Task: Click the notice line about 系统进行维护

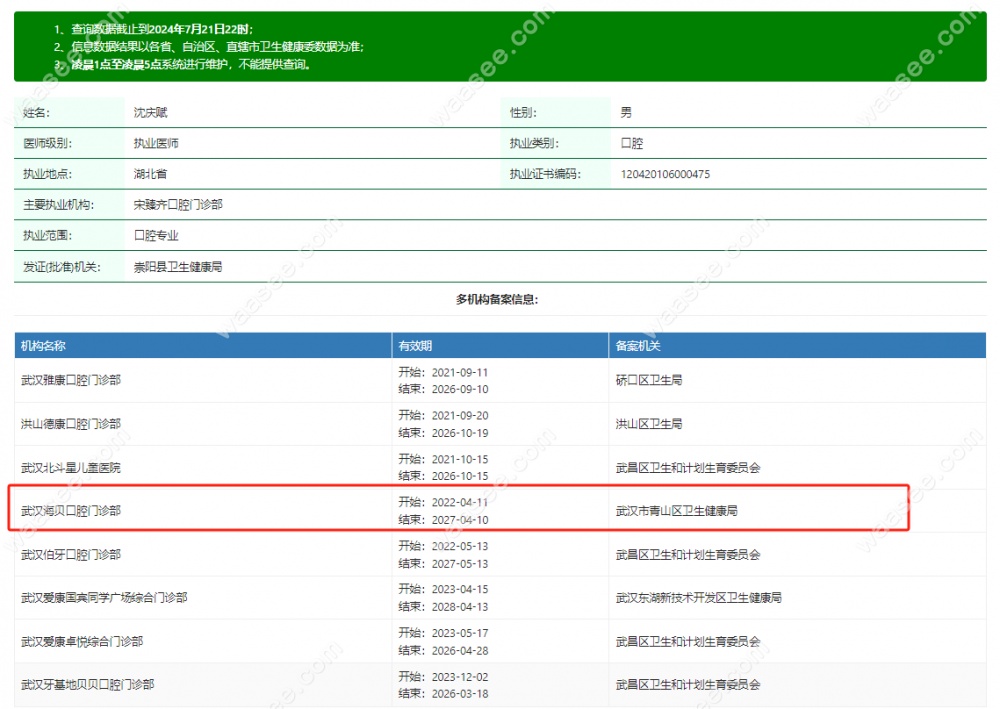Action: (182, 64)
